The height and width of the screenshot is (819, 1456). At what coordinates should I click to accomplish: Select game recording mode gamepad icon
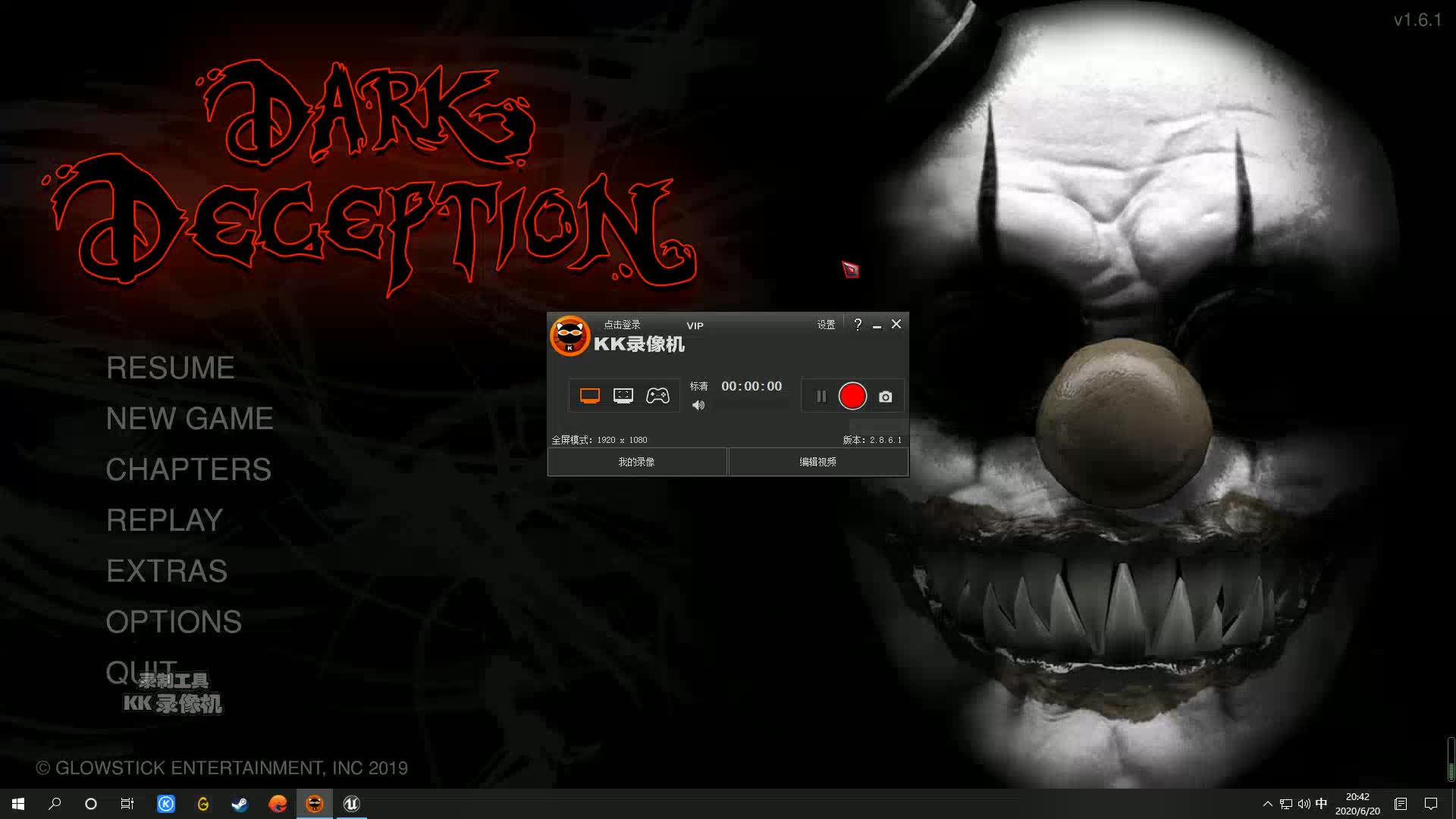(x=657, y=396)
